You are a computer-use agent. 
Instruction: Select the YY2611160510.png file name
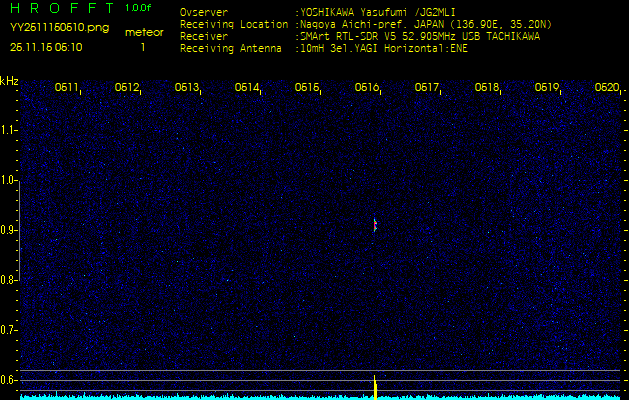[x=59, y=28]
